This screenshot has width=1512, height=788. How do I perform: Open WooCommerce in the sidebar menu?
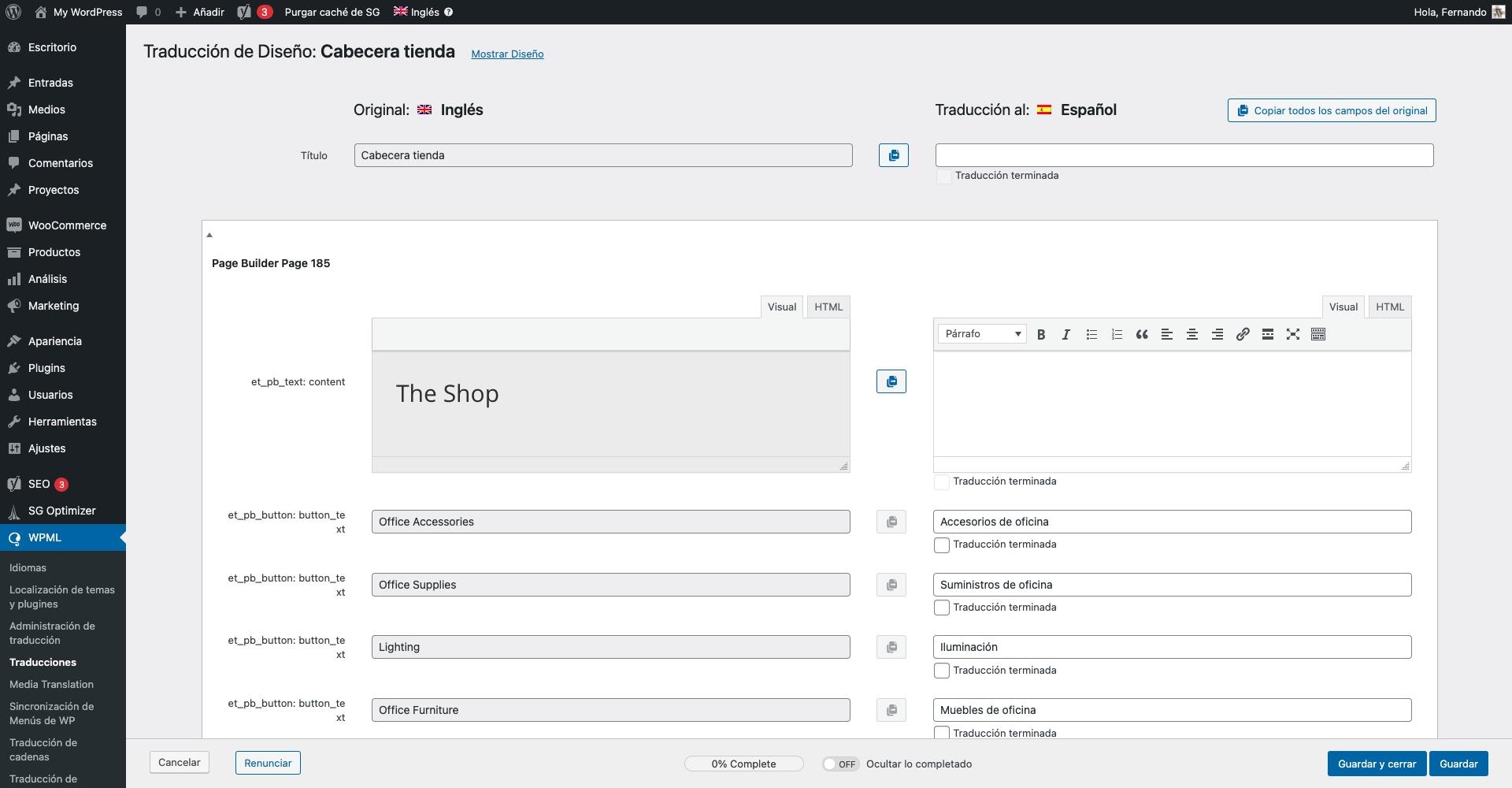pos(67,225)
